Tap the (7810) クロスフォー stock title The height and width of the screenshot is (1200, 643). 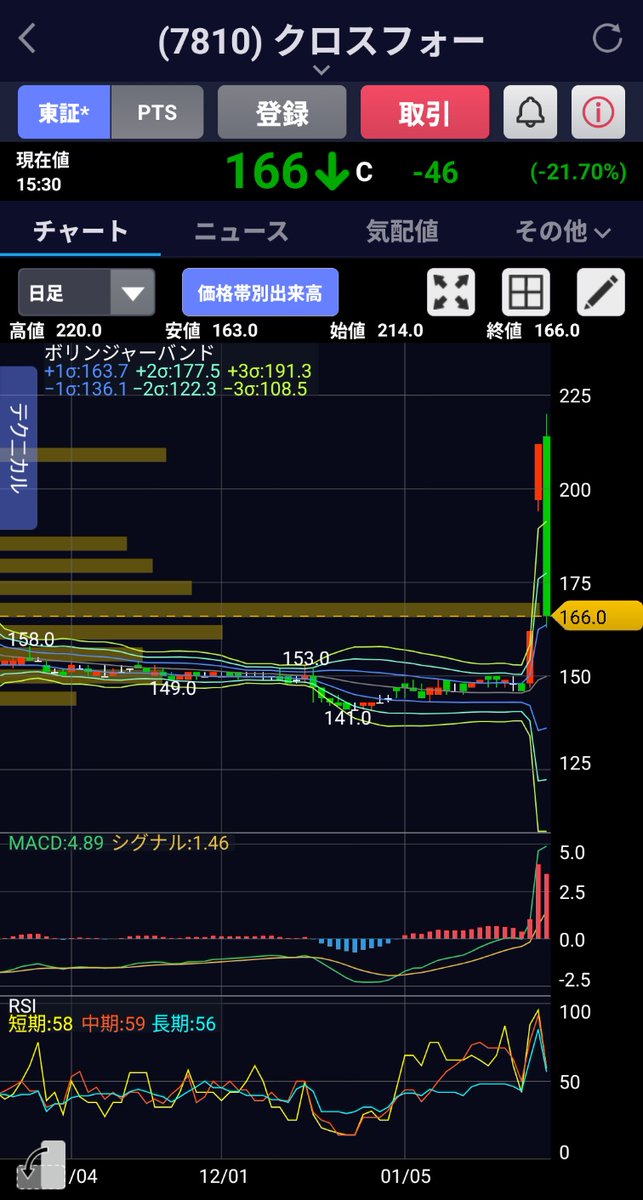coord(321,40)
